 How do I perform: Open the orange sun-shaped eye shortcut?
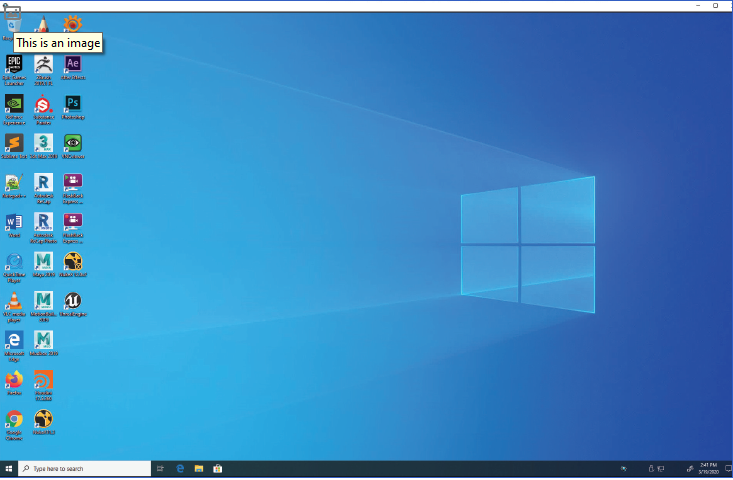pos(72,23)
